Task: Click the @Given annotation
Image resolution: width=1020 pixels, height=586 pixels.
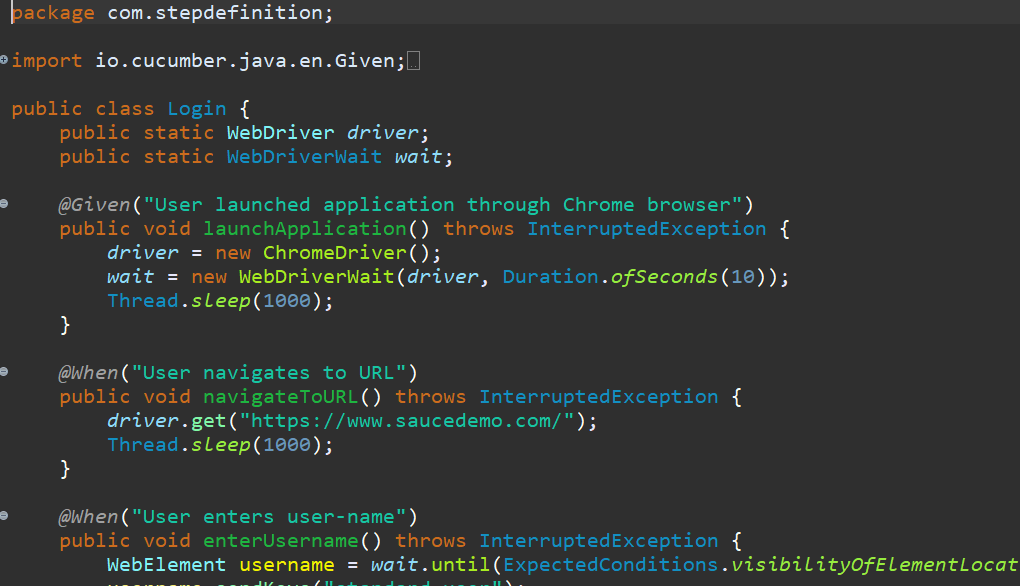Action: click(x=94, y=205)
